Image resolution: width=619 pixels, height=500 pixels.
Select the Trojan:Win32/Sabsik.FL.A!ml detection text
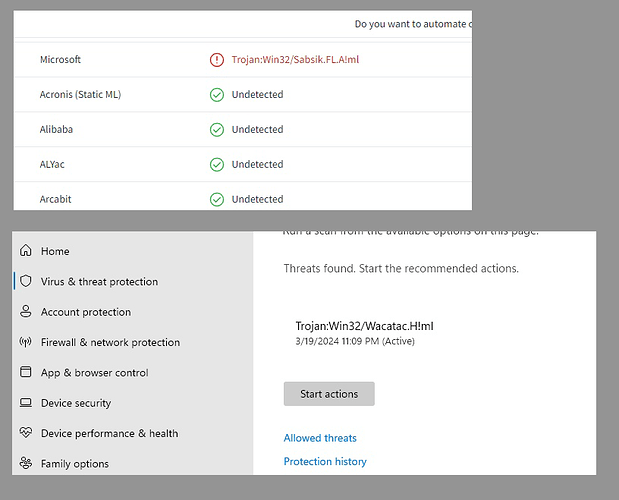[295, 60]
